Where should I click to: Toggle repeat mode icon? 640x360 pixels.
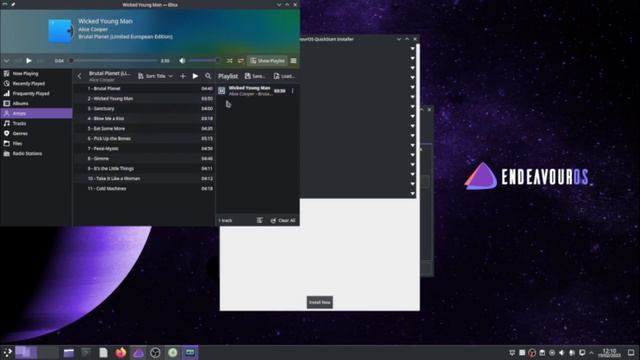pyautogui.click(x=241, y=61)
